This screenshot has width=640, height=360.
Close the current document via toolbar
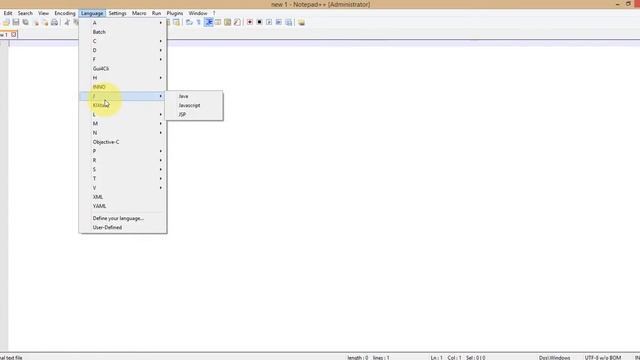pos(36,22)
